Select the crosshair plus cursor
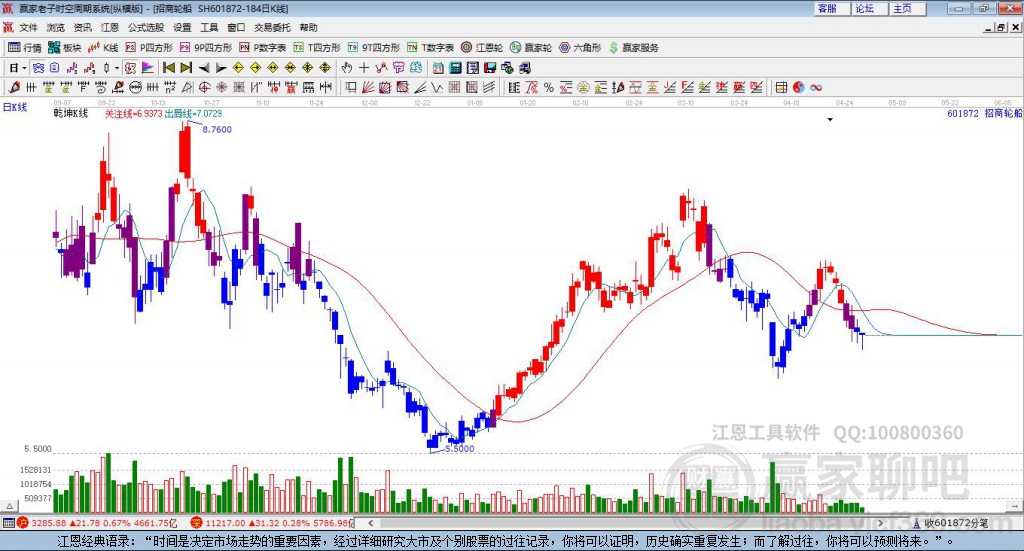The image size is (1024, 551). pyautogui.click(x=364, y=68)
